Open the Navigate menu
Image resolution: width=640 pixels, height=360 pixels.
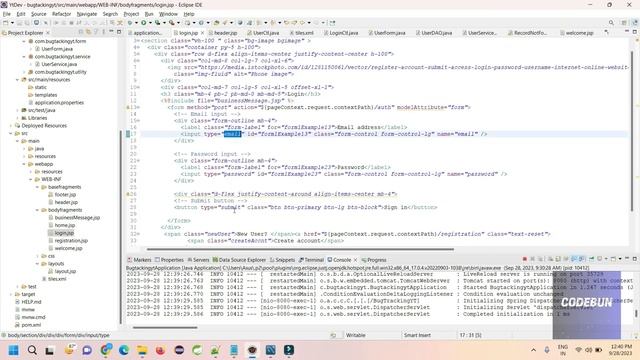pyautogui.click(x=87, y=14)
